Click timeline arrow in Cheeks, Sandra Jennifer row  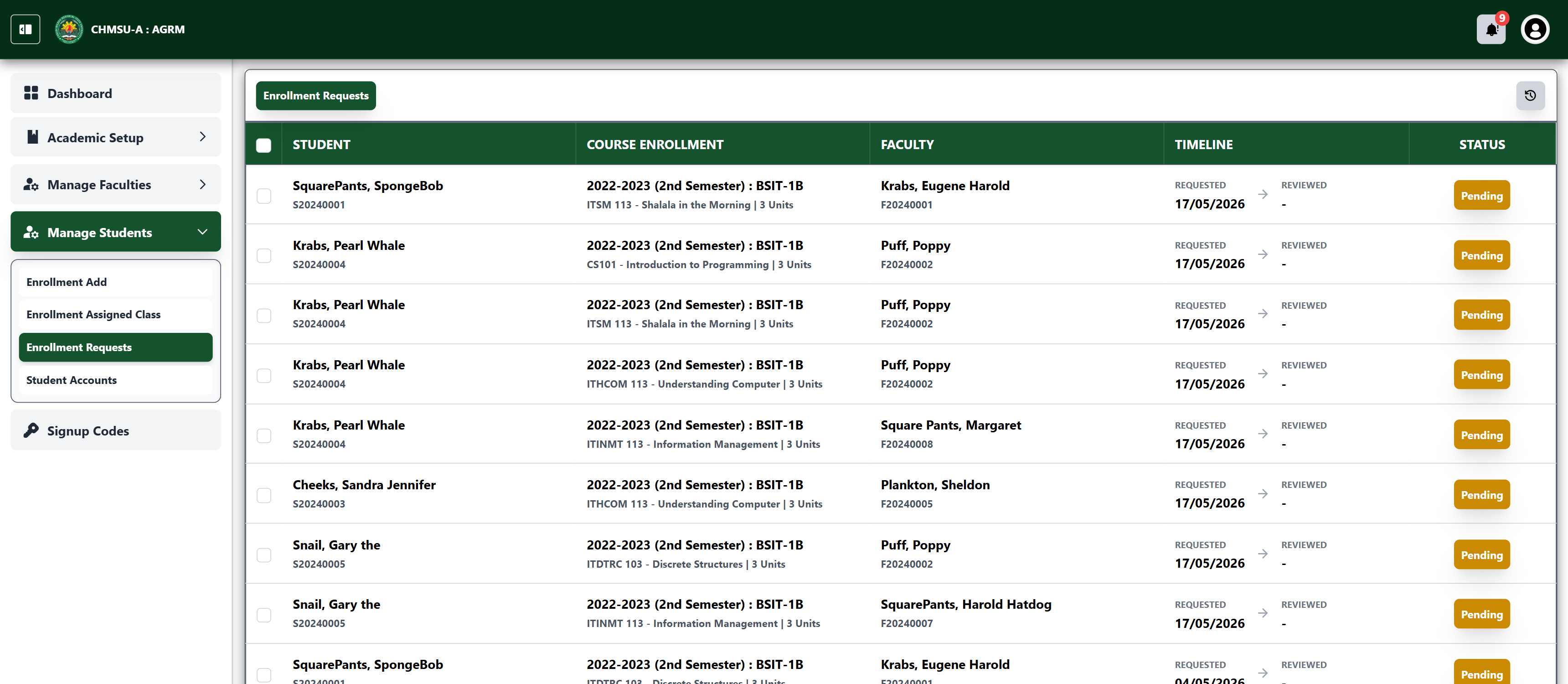tap(1263, 493)
